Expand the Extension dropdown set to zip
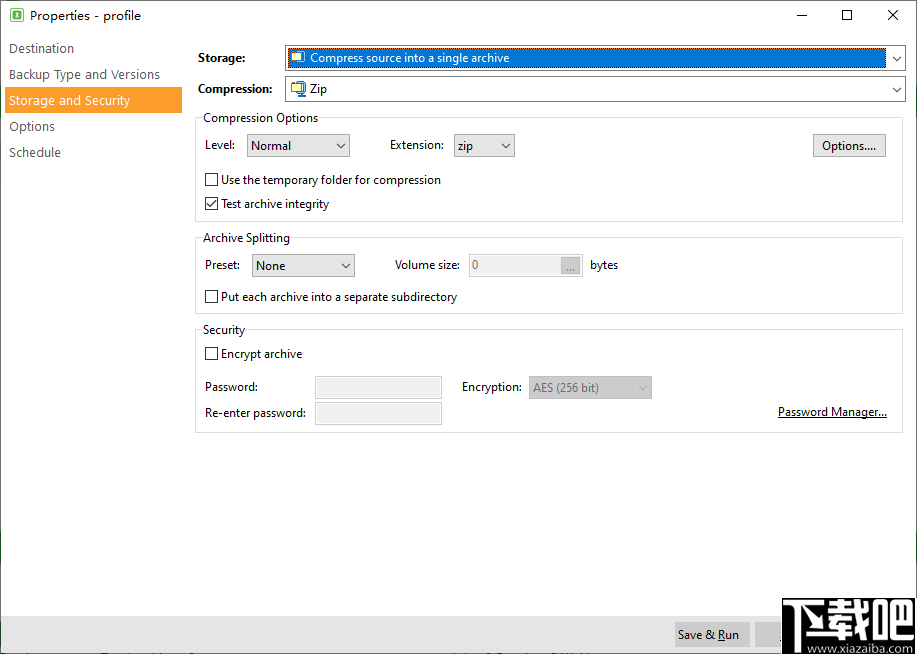Viewport: 917px width, 654px height. click(x=484, y=146)
